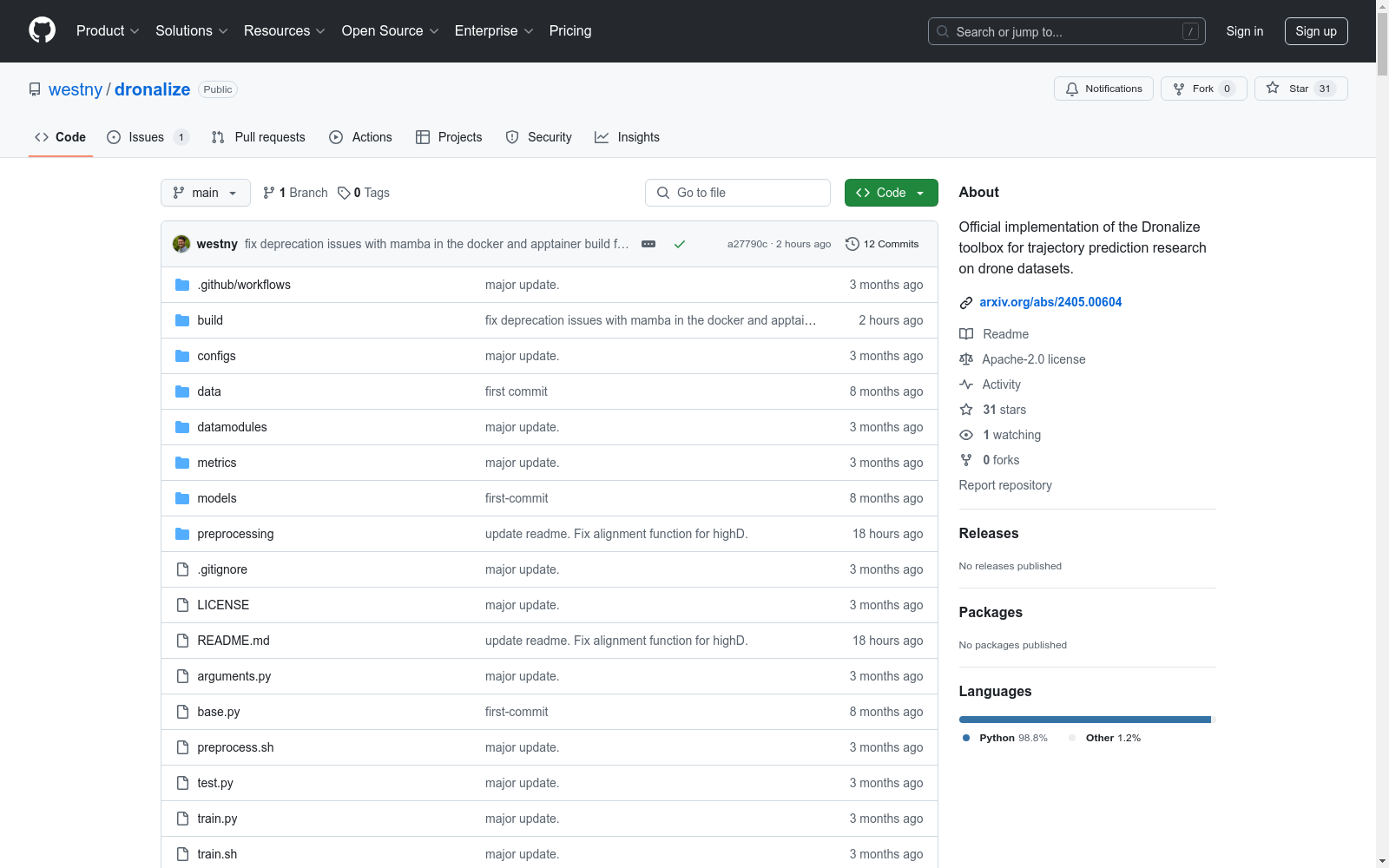Click the eye icon beside 1 watching
The width and height of the screenshot is (1389, 868).
pyautogui.click(x=966, y=435)
